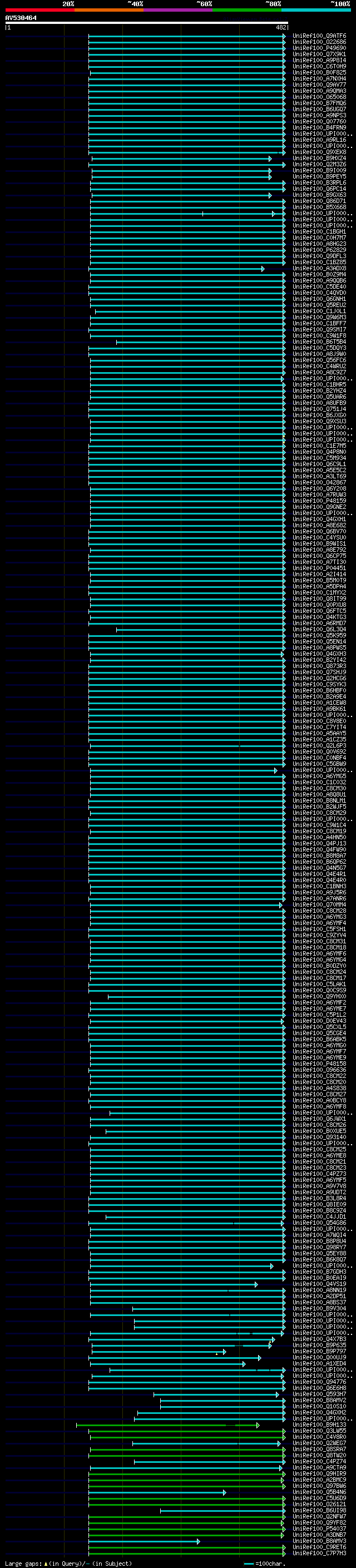The image size is (356, 1568).
Task: Click hit label UniRef100_B9PEY5
Action: [x=319, y=176]
